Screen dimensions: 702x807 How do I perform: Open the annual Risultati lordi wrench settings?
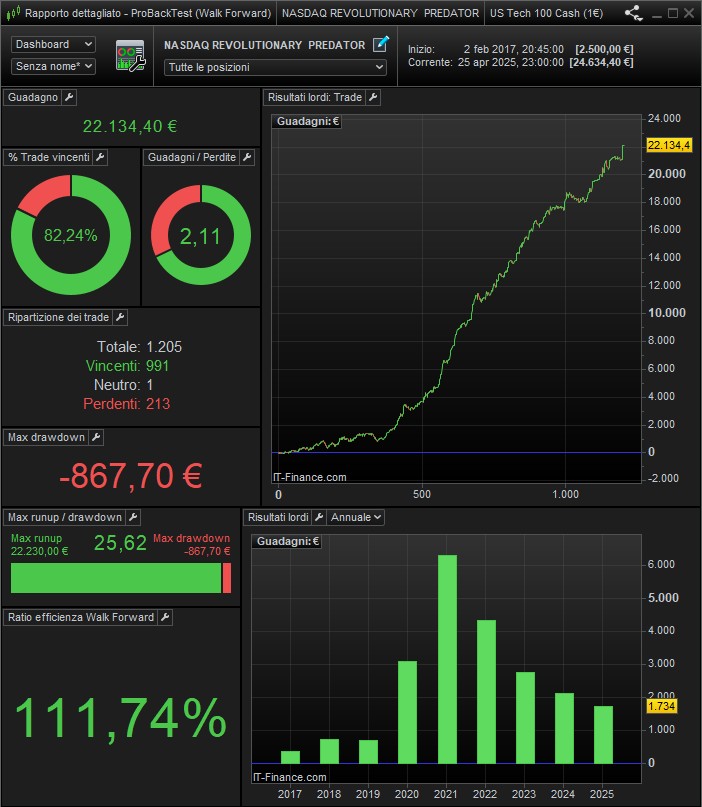(319, 517)
